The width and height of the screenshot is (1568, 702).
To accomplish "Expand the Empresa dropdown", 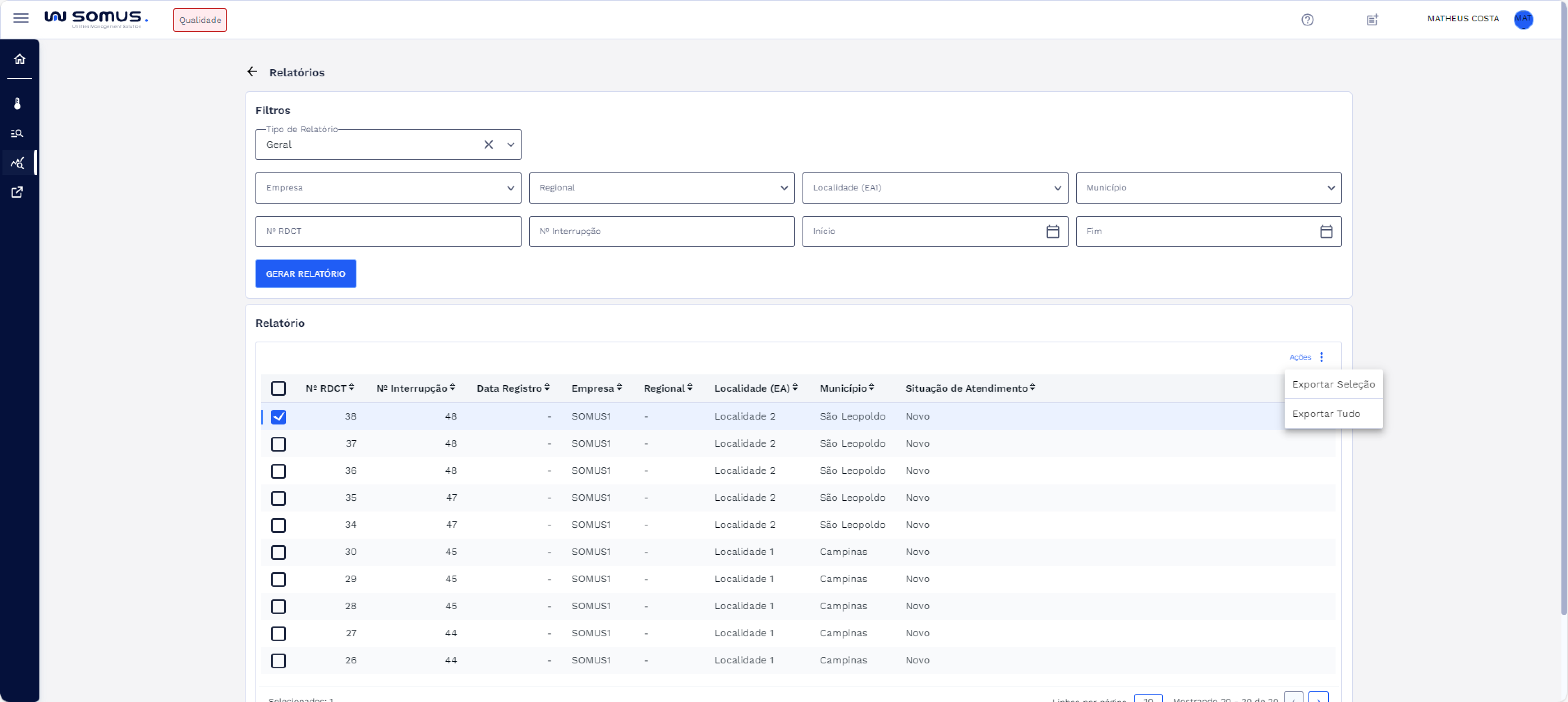I will pos(388,188).
